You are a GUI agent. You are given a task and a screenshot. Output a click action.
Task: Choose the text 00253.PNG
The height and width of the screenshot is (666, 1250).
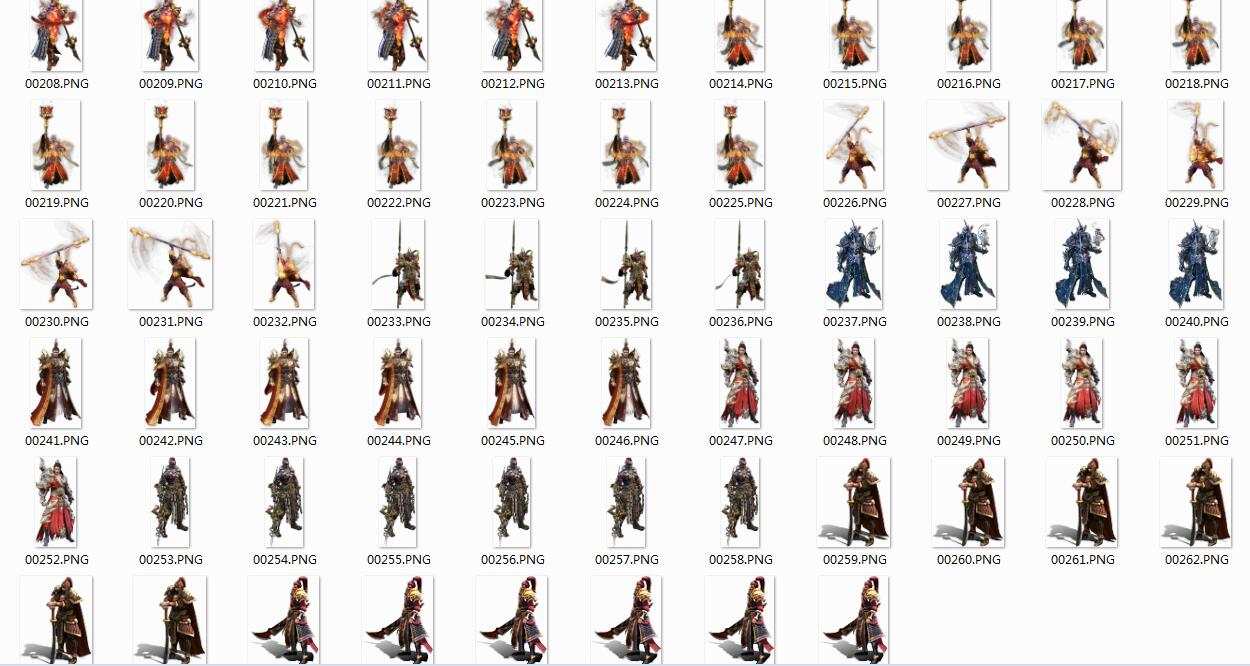pos(171,560)
